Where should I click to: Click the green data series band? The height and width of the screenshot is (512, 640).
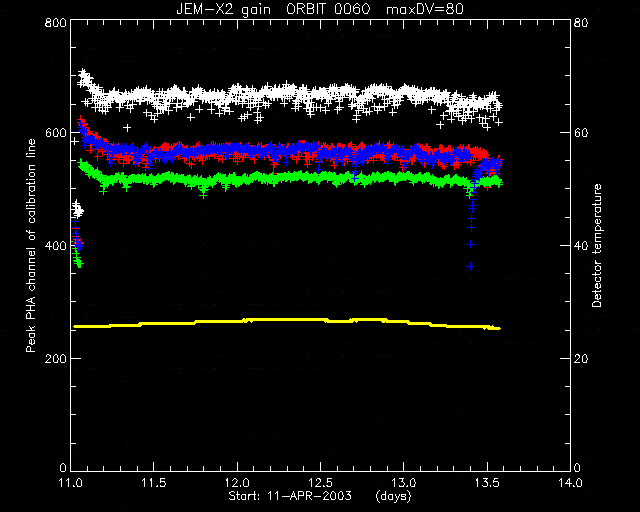pos(286,179)
